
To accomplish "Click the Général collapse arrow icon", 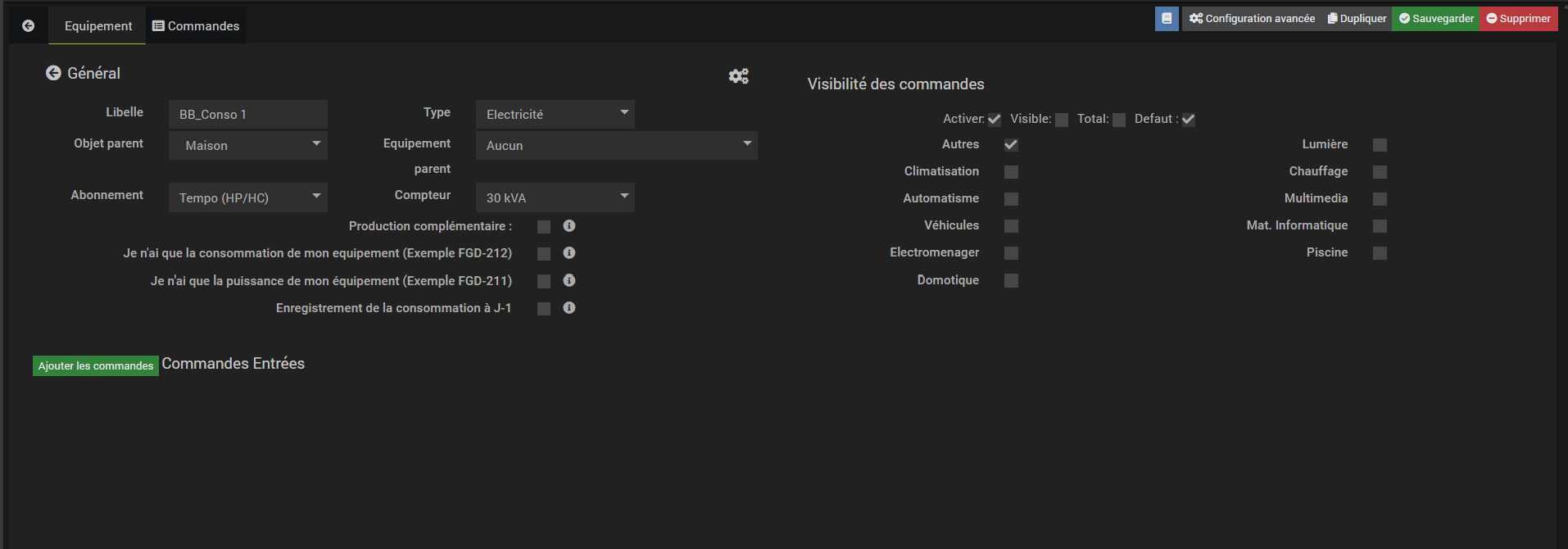I will pos(53,73).
